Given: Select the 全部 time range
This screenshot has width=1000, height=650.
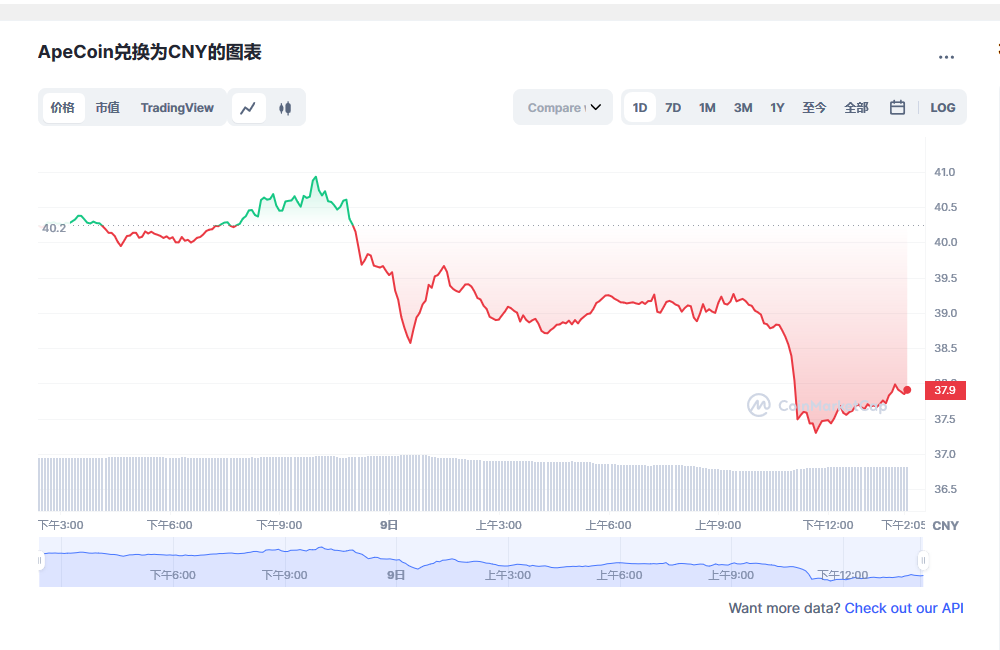Looking at the screenshot, I should tap(856, 107).
